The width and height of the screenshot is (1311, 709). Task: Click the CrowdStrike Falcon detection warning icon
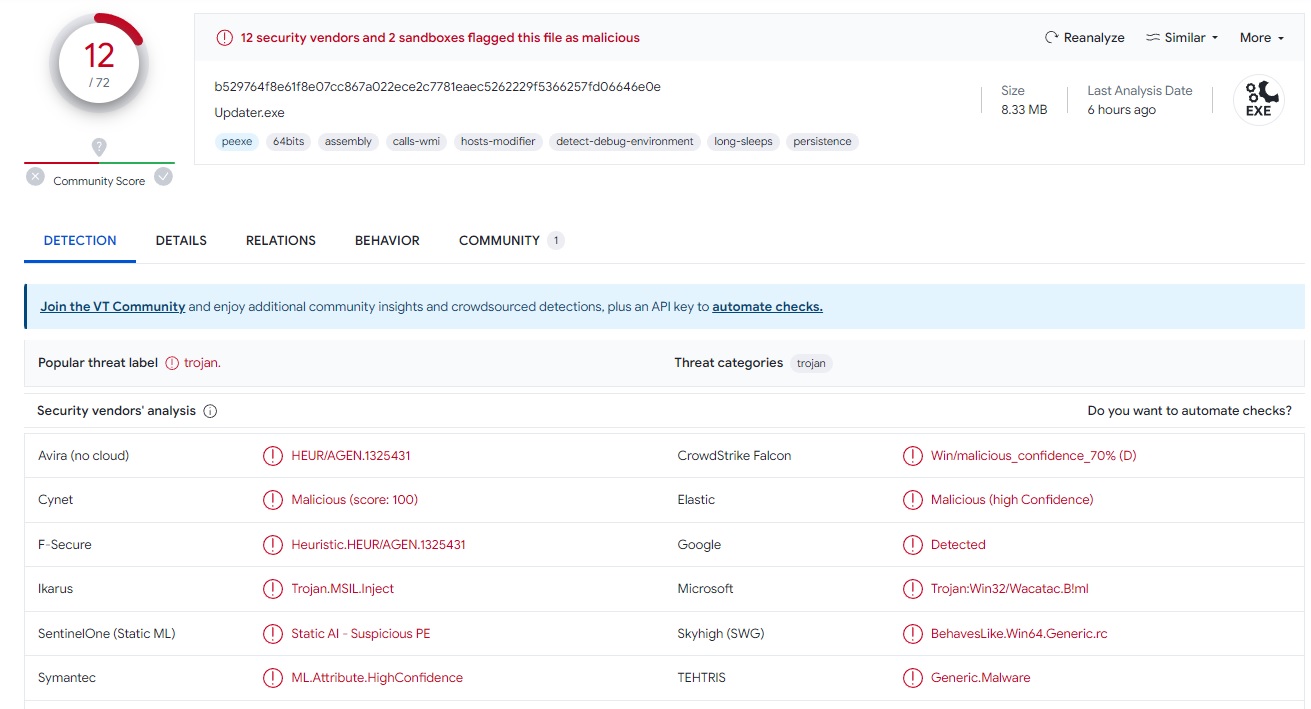(x=912, y=456)
